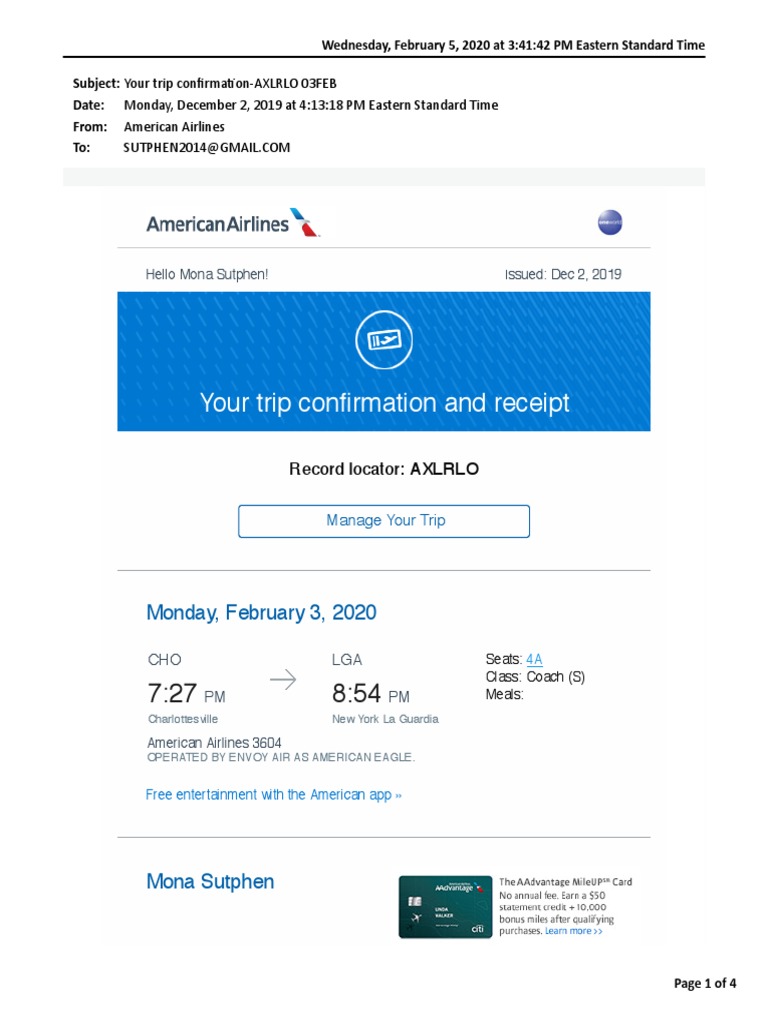Image resolution: width=768 pixels, height=1024 pixels.
Task: Click the AAdvantage MileUp Card ad title
Action: point(565,882)
